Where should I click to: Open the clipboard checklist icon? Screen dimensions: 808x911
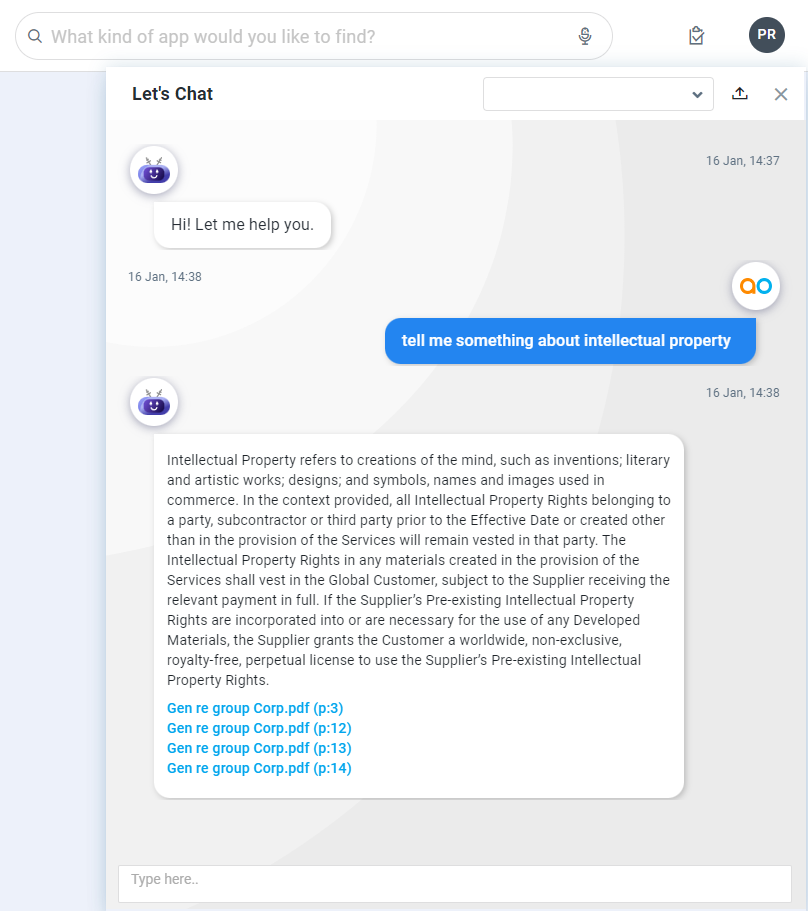click(697, 36)
